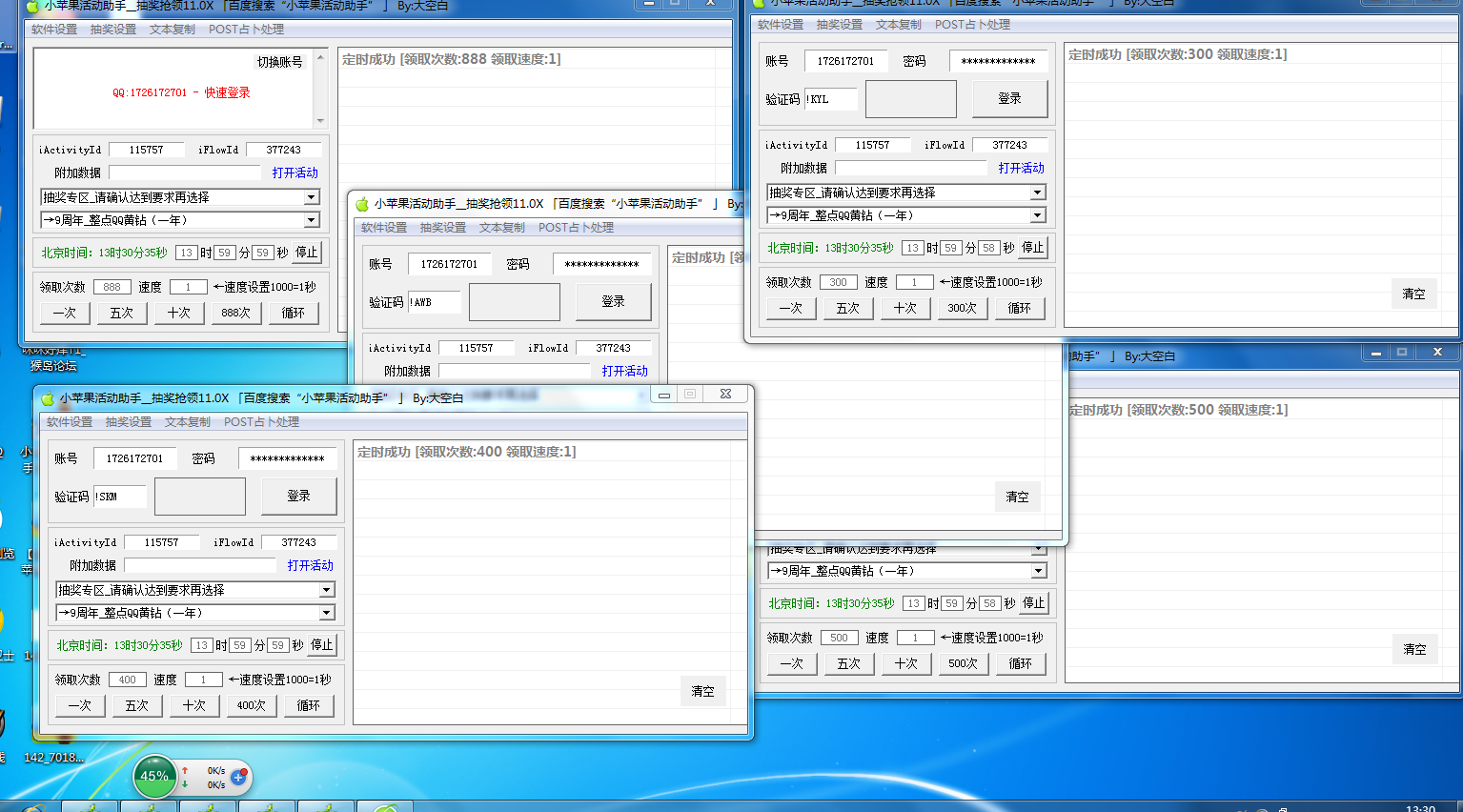Viewport: 1463px width, 812px height.
Task: Click 登录 button in the !AWB window
Action: coord(613,302)
